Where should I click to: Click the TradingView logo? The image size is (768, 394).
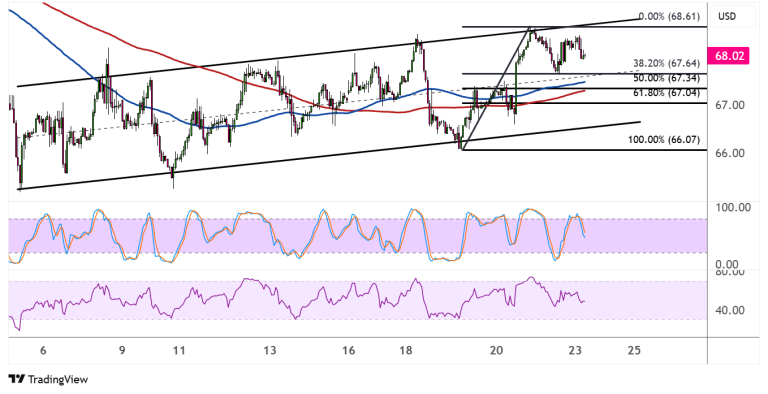point(48,379)
